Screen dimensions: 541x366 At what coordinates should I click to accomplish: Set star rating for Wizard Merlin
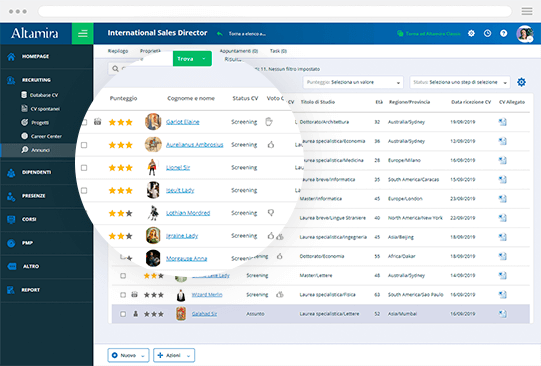pos(154,295)
